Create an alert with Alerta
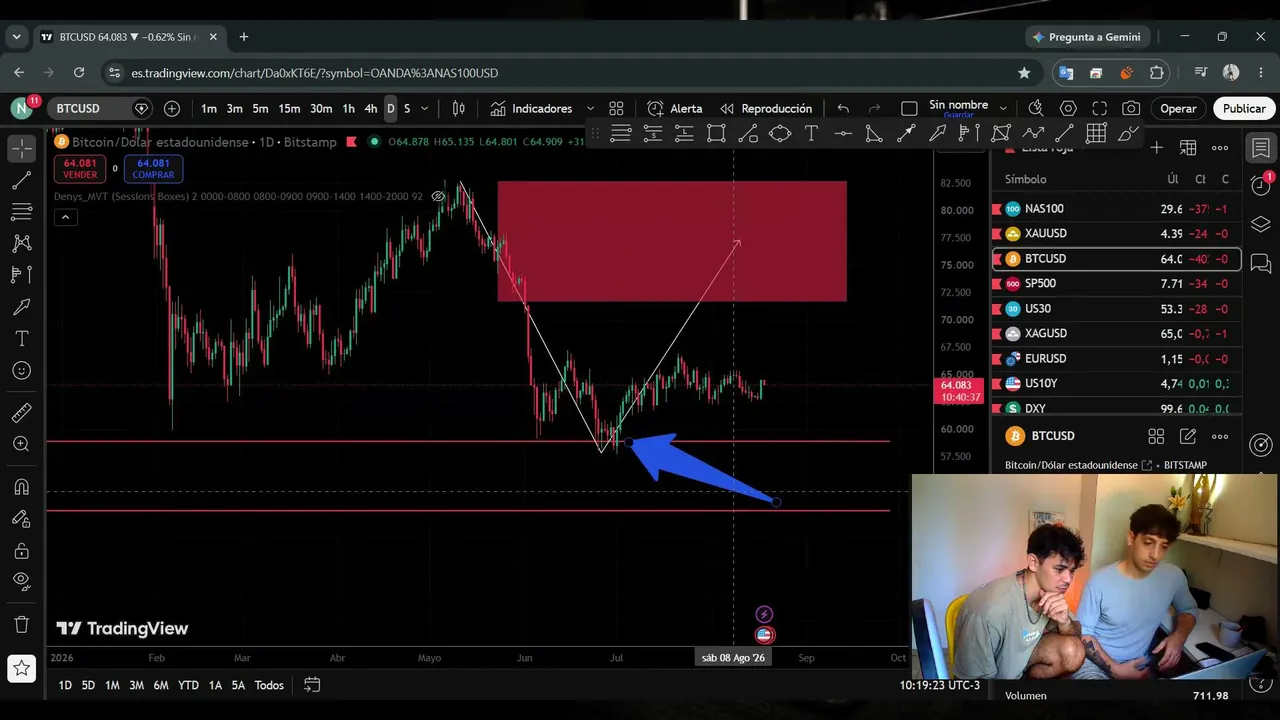Screen dimensions: 1280x720 point(675,108)
